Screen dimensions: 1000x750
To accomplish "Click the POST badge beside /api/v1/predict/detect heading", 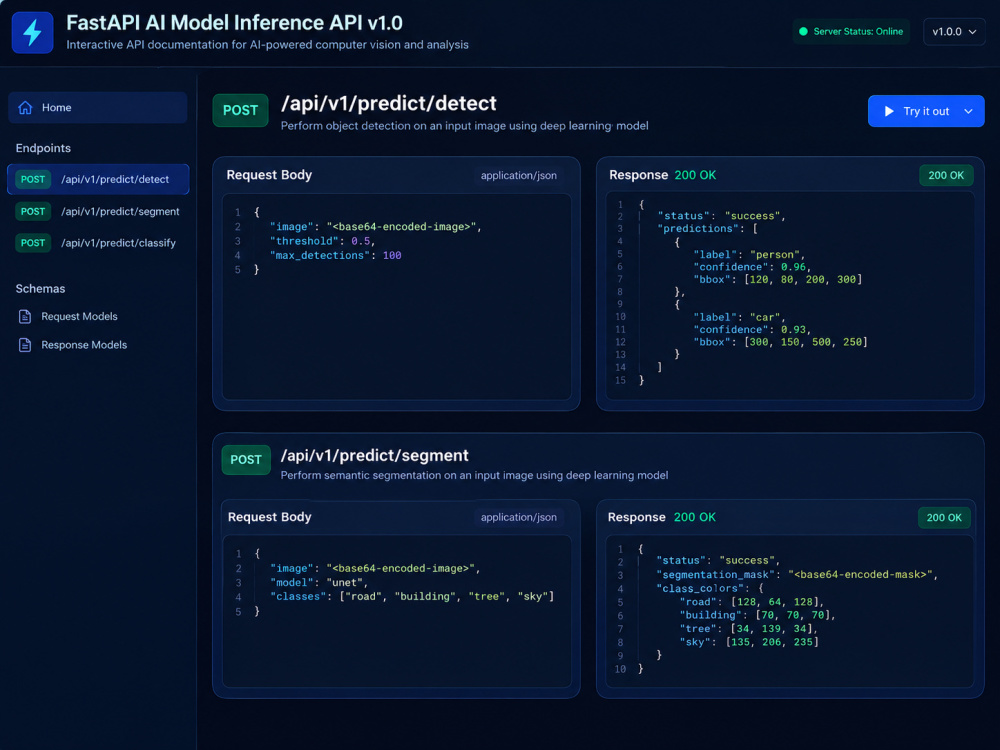I will (240, 110).
